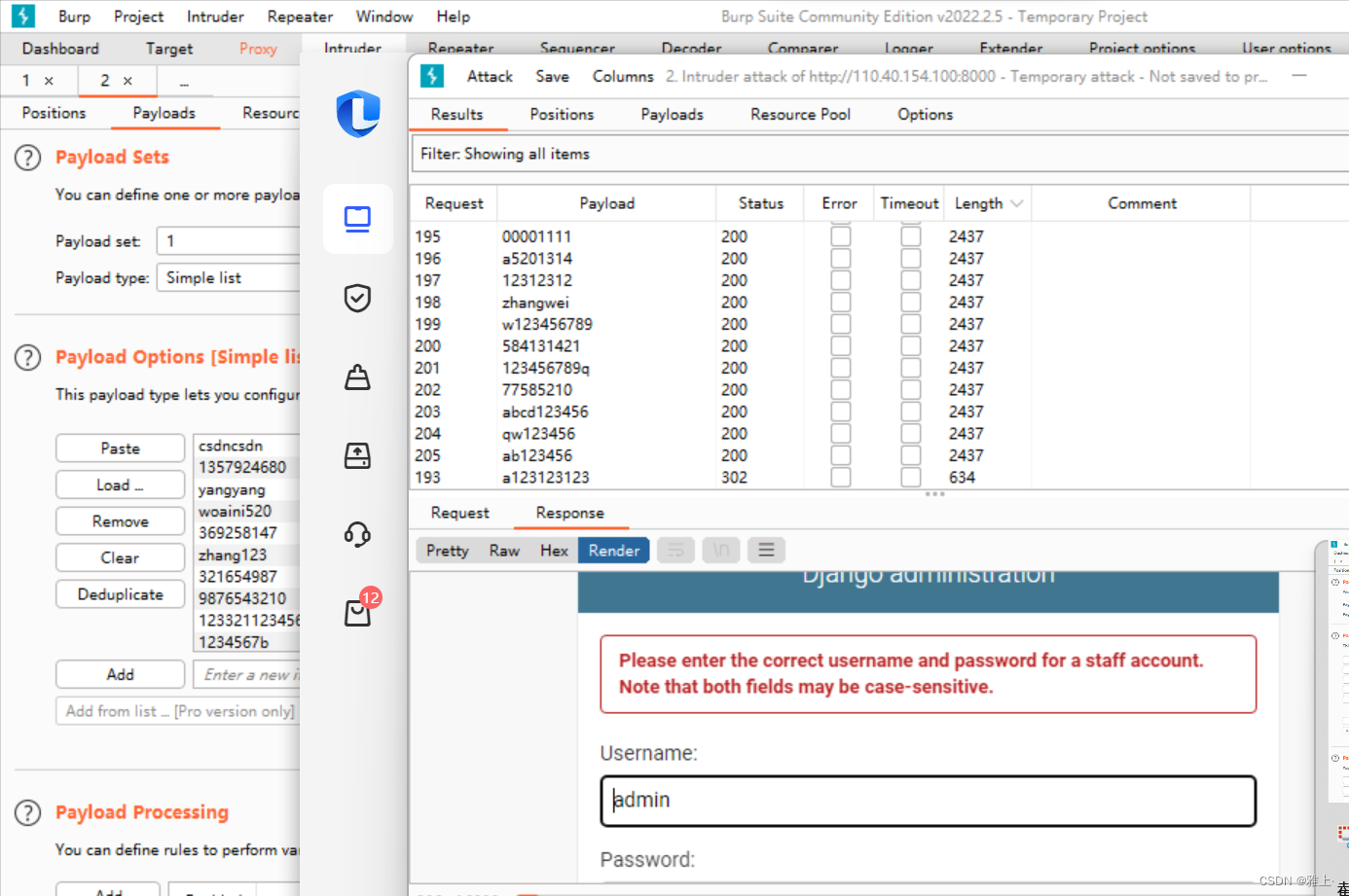Click the Username field containing admin

point(928,800)
